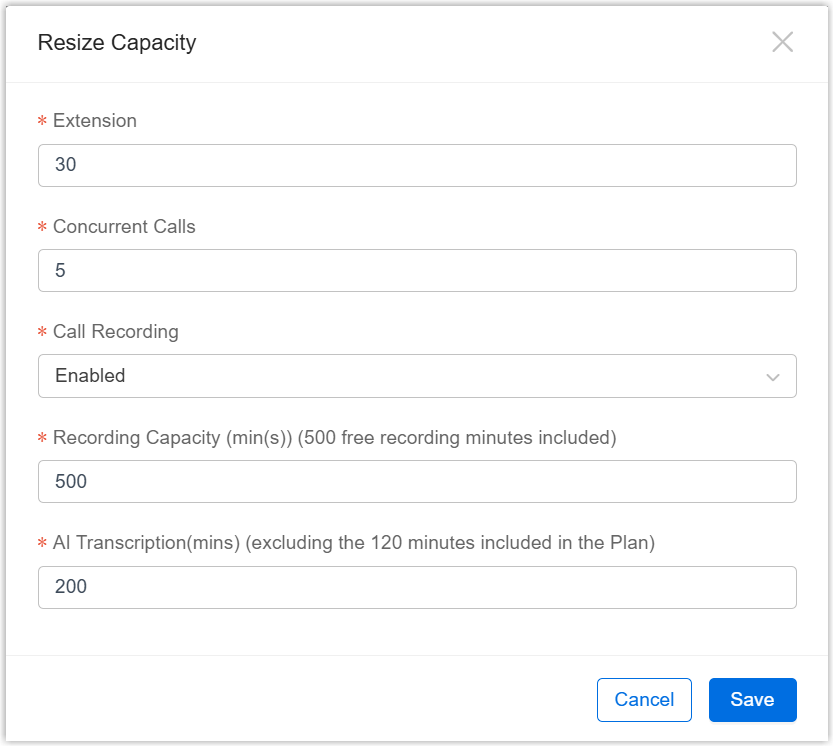Save the capacity changes
834x747 pixels.
pos(752,700)
